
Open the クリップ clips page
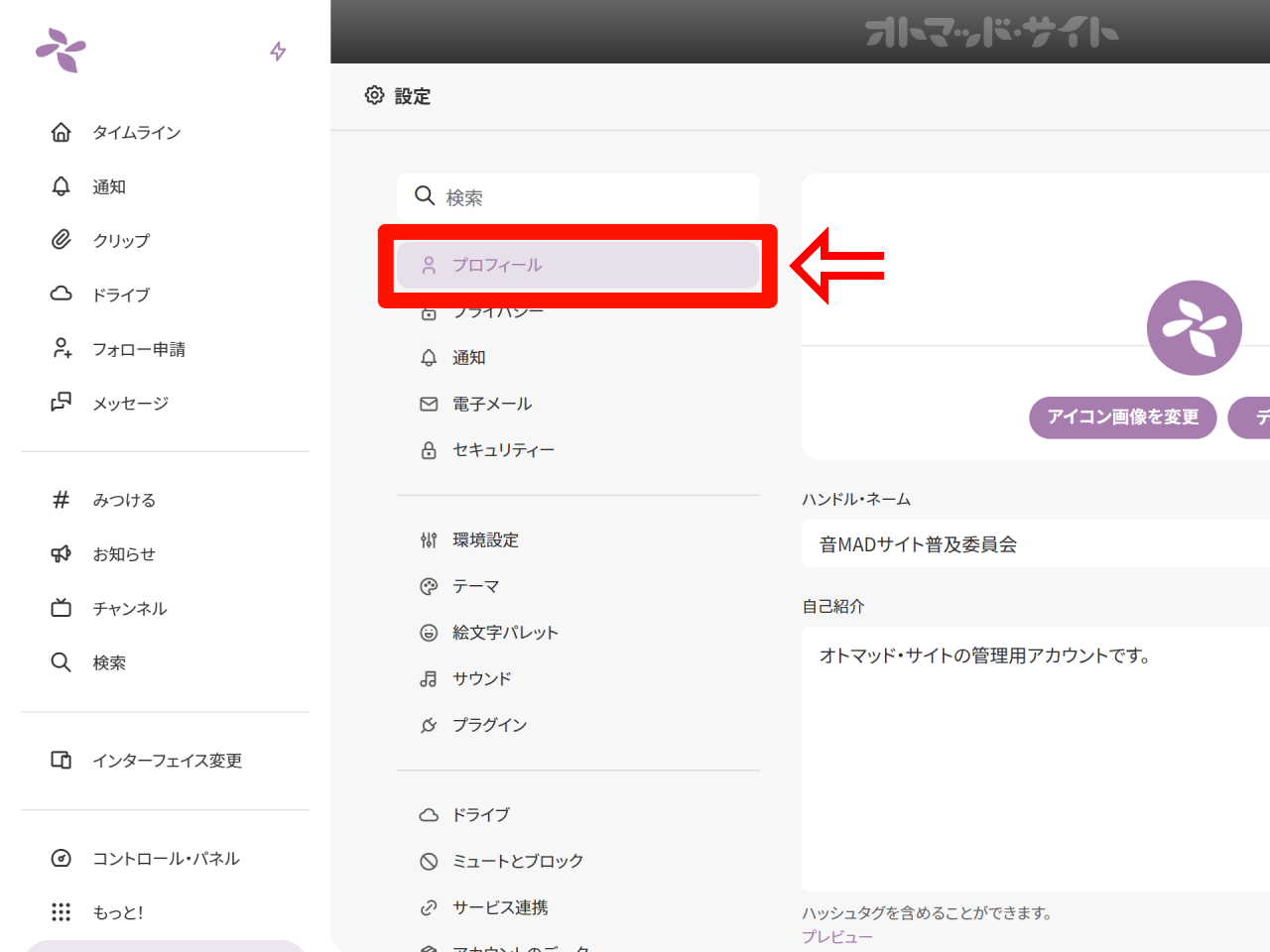coord(120,241)
